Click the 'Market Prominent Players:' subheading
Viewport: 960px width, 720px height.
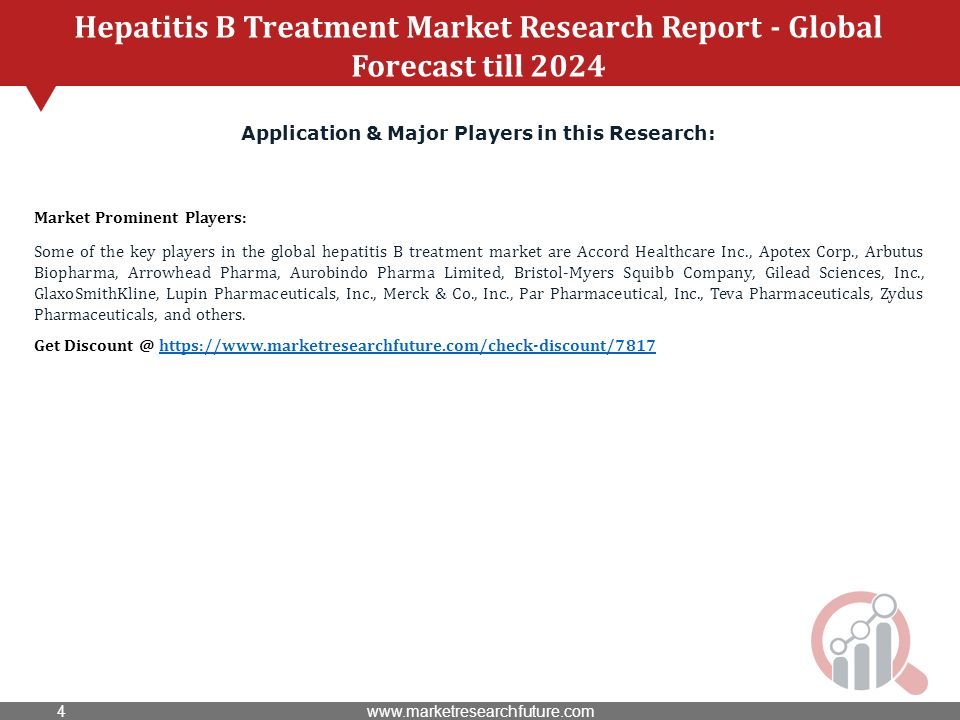point(140,218)
